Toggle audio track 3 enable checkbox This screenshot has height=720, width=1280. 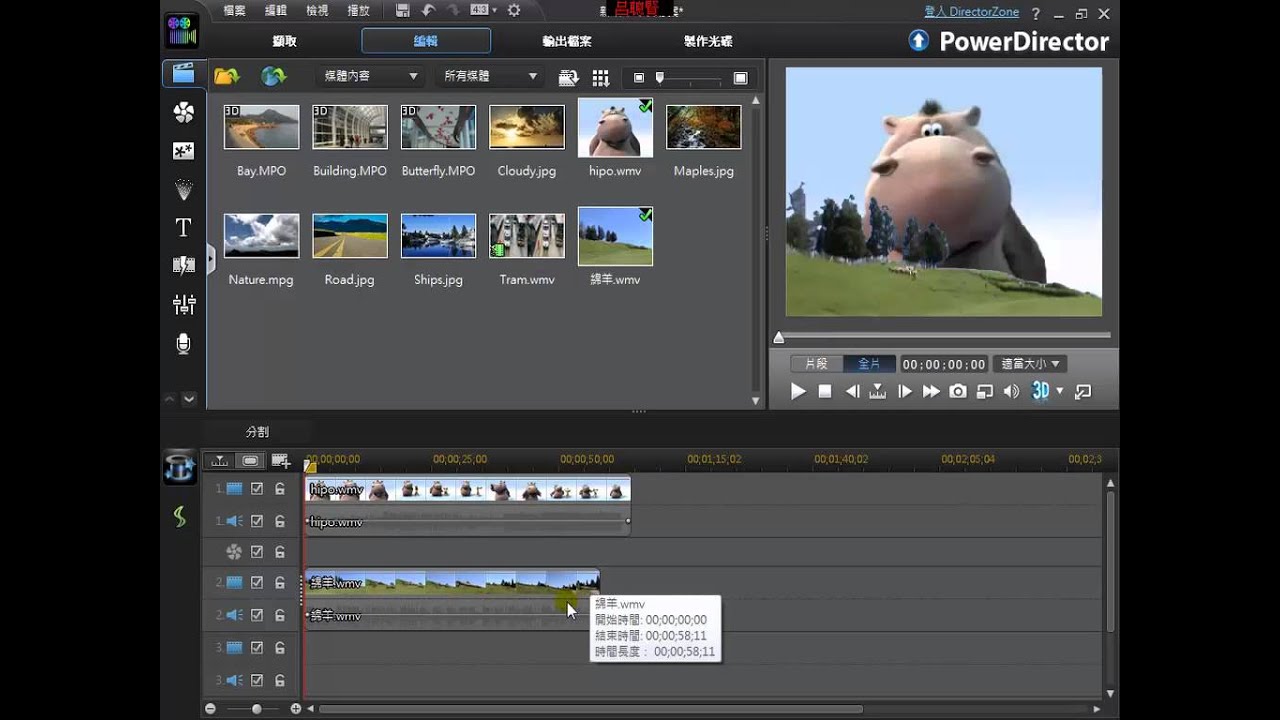point(257,680)
